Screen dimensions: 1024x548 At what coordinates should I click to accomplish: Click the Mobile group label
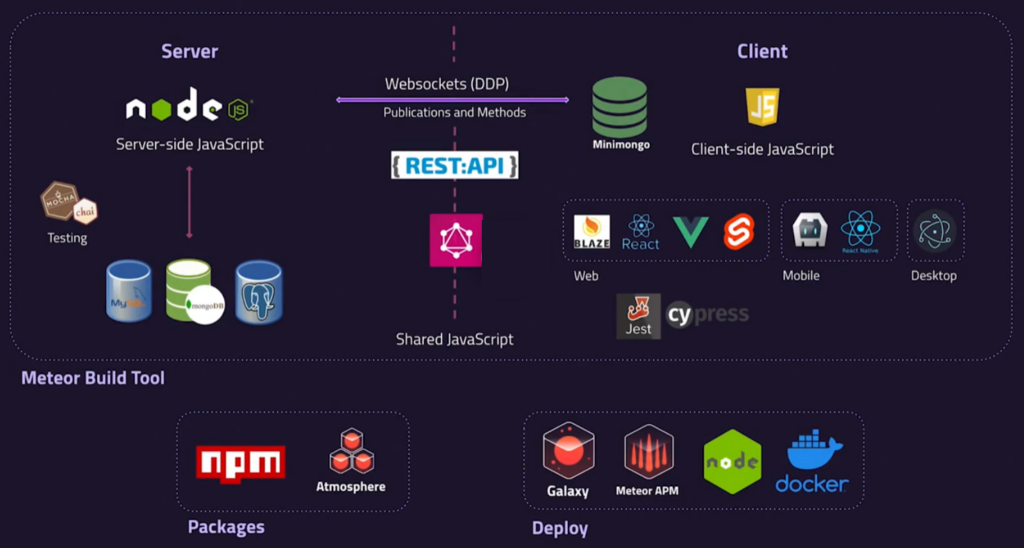click(801, 276)
